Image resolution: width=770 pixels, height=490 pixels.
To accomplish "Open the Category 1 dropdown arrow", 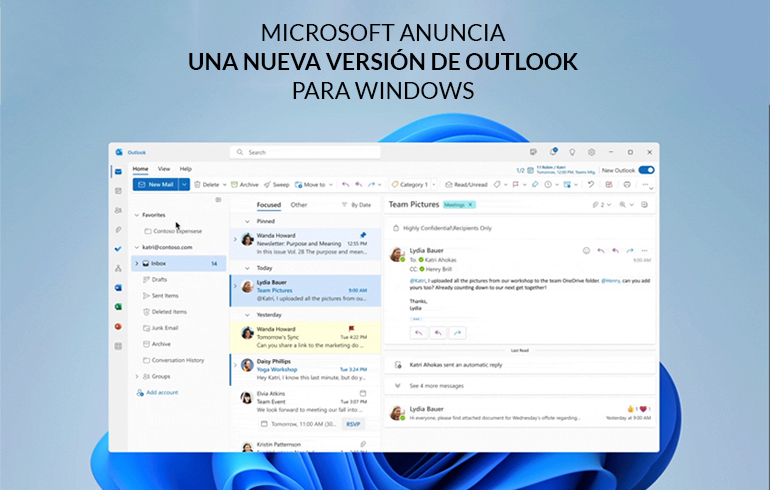I will pyautogui.click(x=434, y=185).
